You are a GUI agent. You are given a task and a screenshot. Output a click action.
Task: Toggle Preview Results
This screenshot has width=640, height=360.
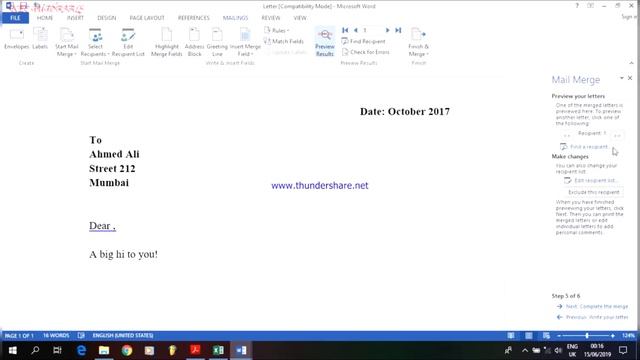pyautogui.click(x=325, y=42)
